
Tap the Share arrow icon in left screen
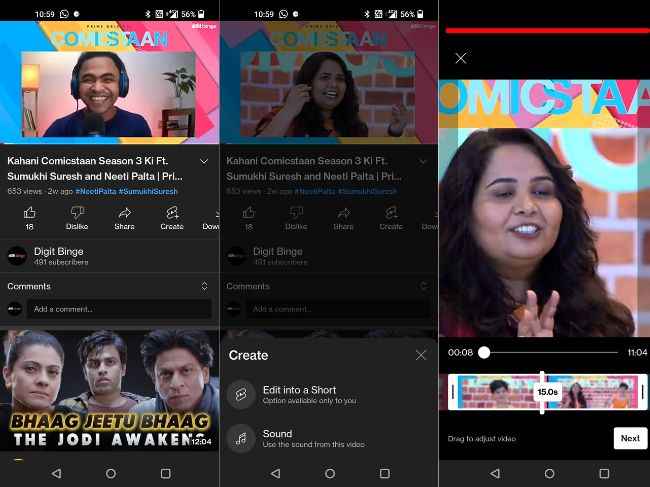pyautogui.click(x=124, y=213)
